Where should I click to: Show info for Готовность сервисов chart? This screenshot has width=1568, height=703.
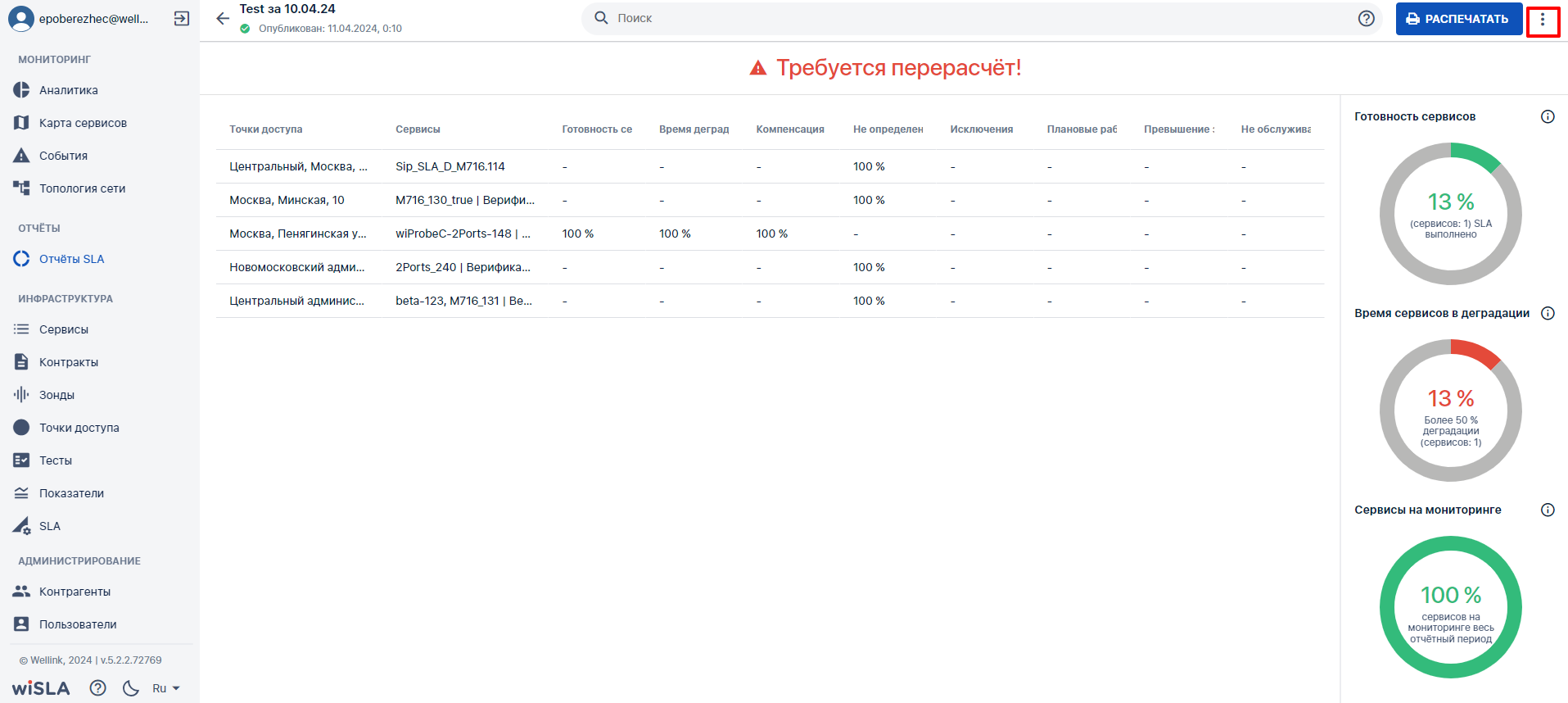pyautogui.click(x=1548, y=116)
